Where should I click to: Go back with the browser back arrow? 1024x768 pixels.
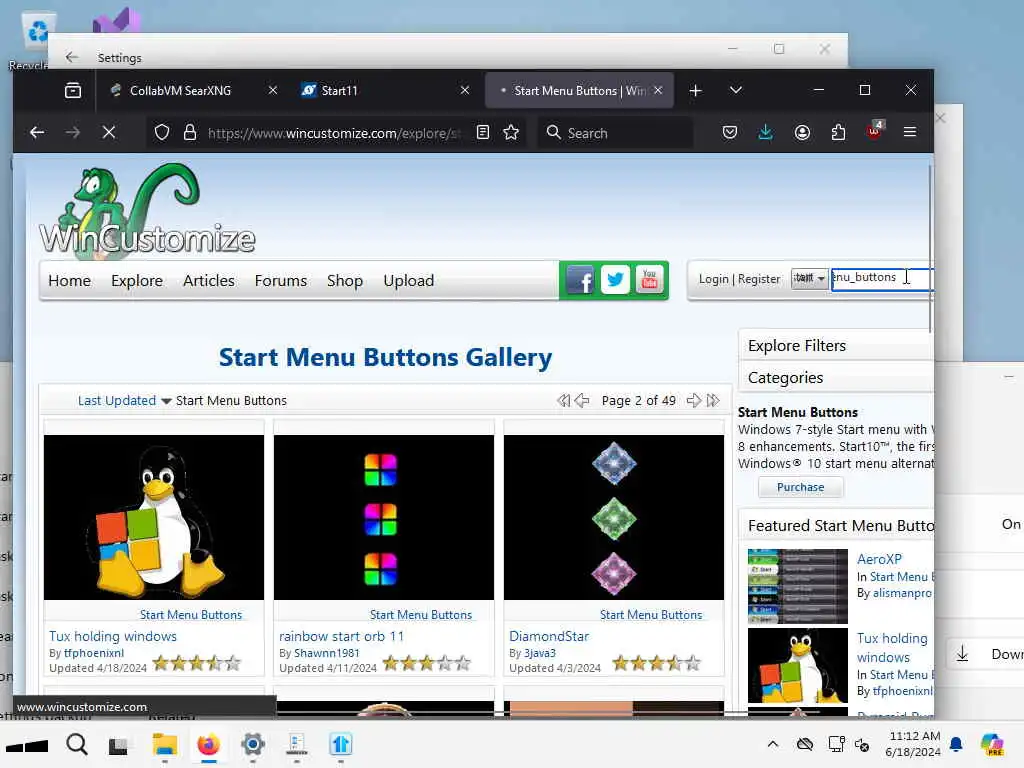pyautogui.click(x=37, y=133)
